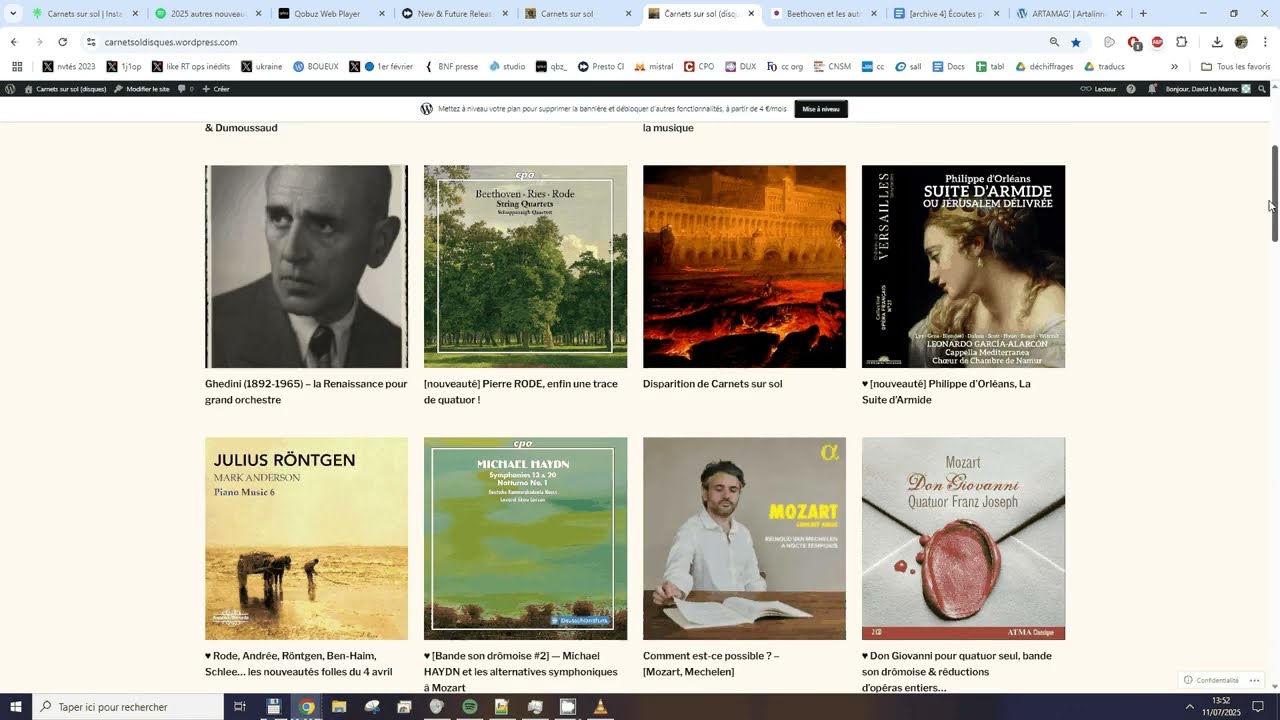Open the Ghedini (1892-1965) Renaissance article link
Image resolution: width=1280 pixels, height=720 pixels.
coord(306,392)
